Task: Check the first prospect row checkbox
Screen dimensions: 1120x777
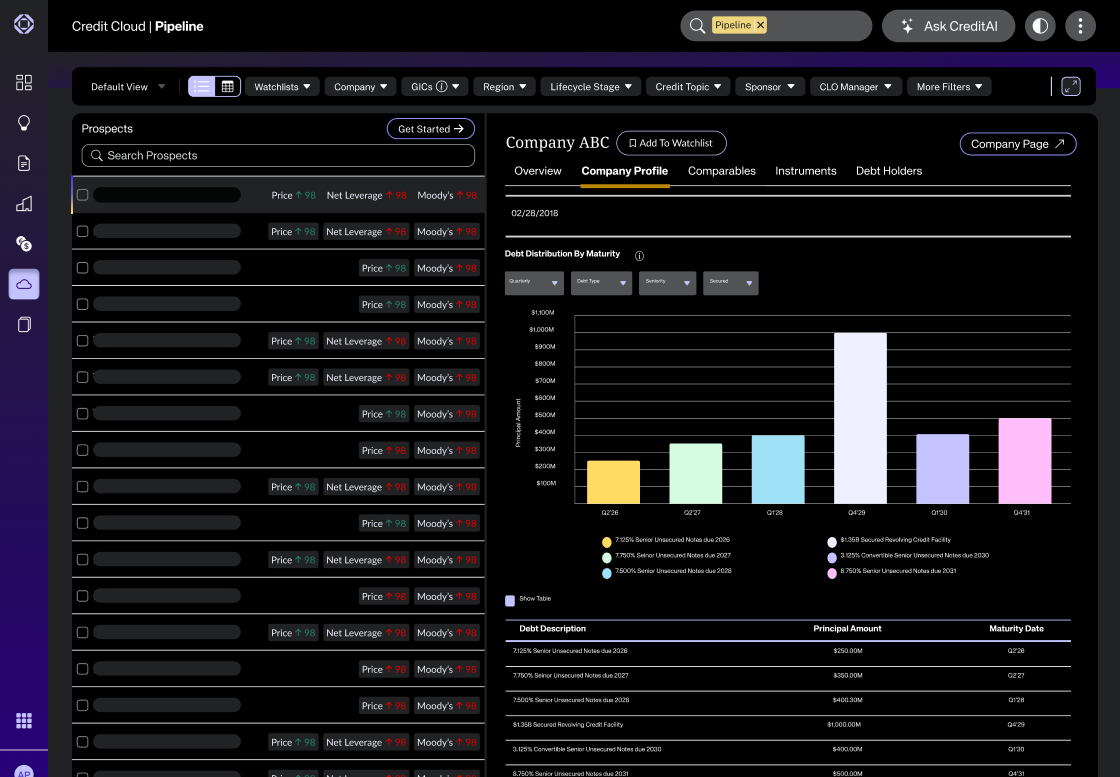Action: [83, 195]
